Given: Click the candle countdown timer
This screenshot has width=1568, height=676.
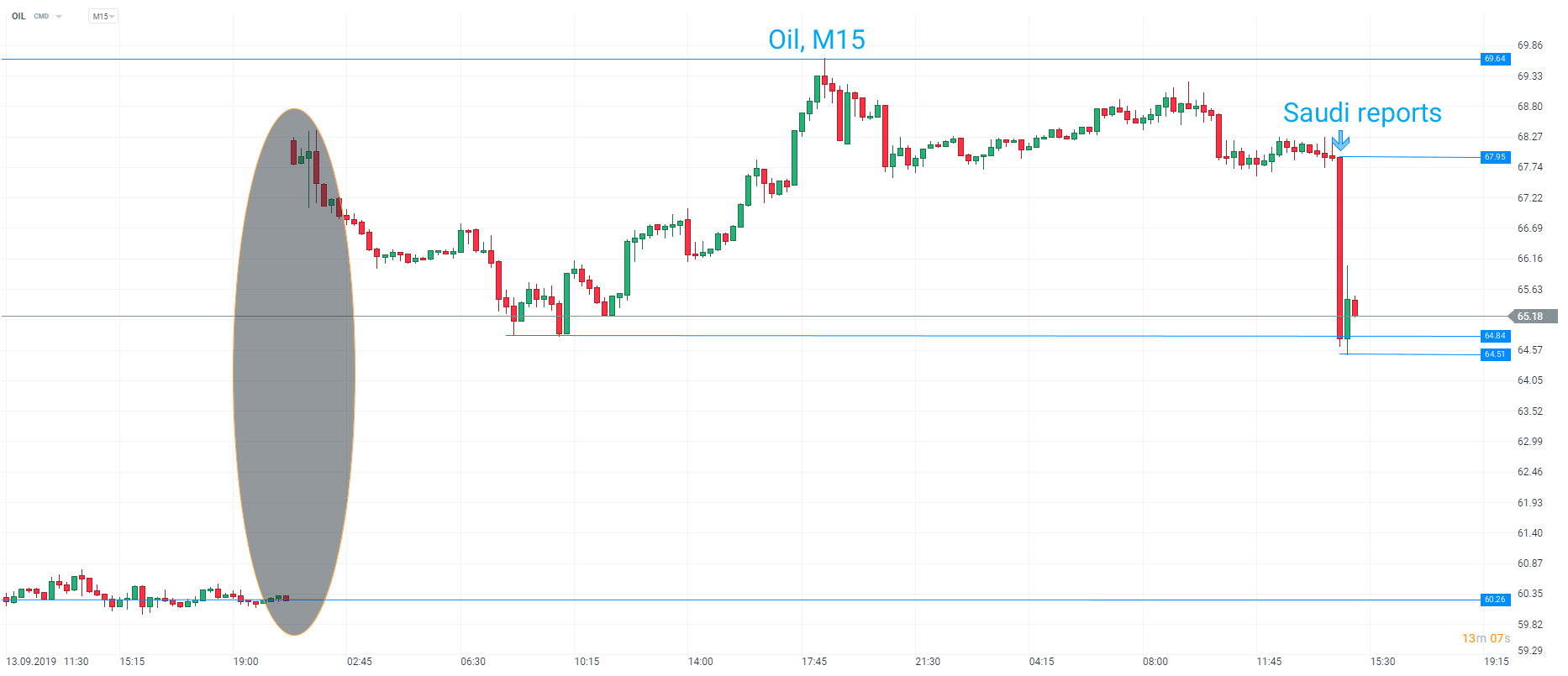Looking at the screenshot, I should pyautogui.click(x=1486, y=638).
